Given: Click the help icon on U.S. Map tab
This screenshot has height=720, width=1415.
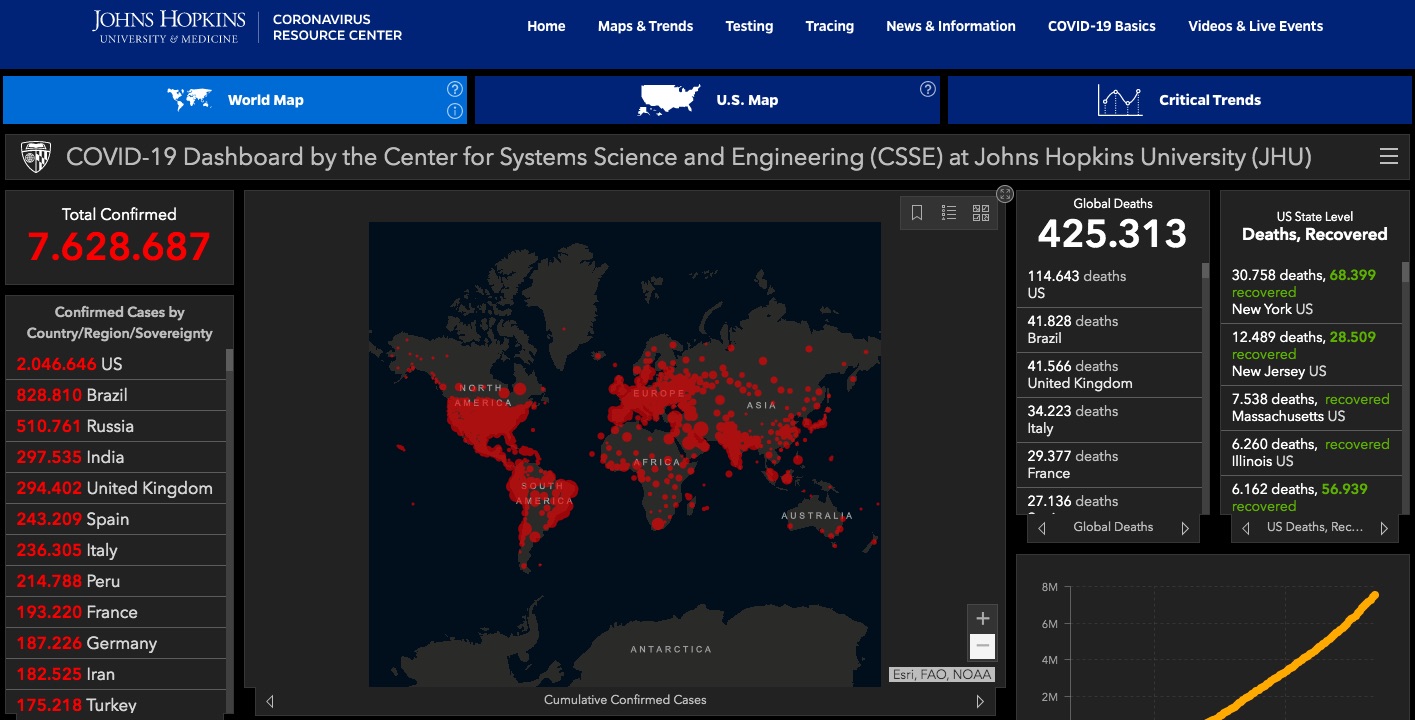Looking at the screenshot, I should pos(927,89).
